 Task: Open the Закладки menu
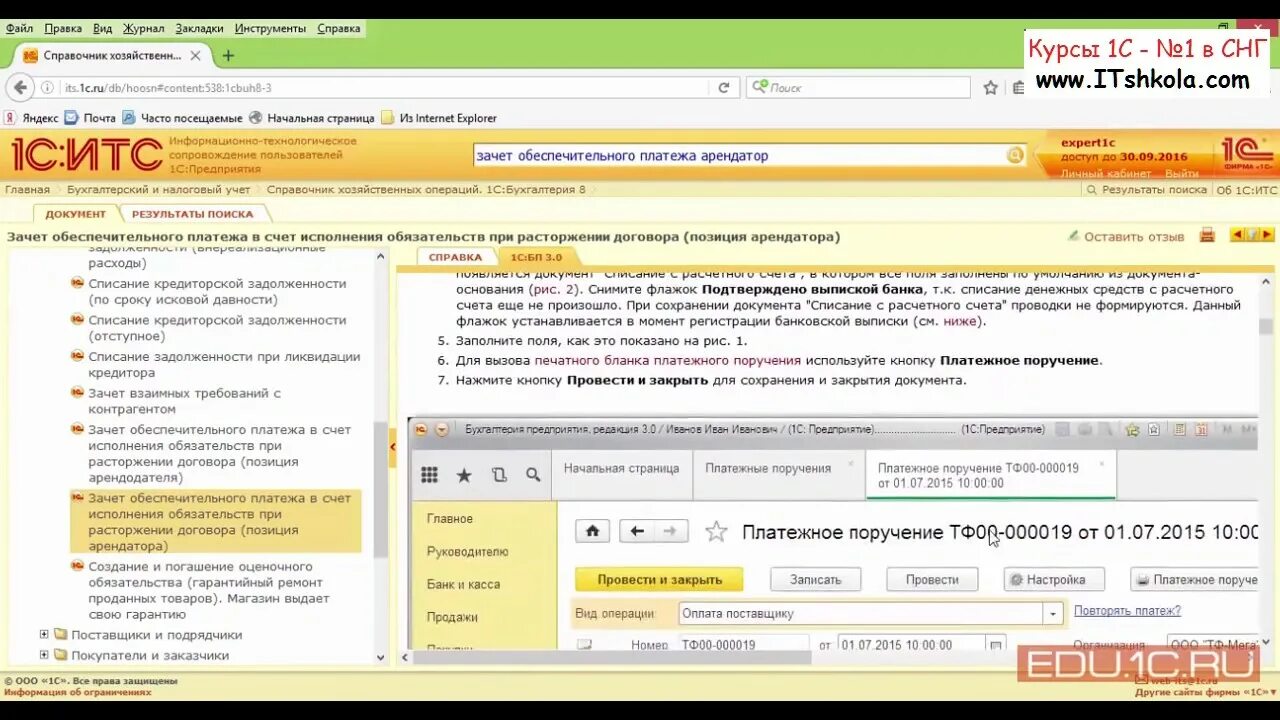[199, 29]
